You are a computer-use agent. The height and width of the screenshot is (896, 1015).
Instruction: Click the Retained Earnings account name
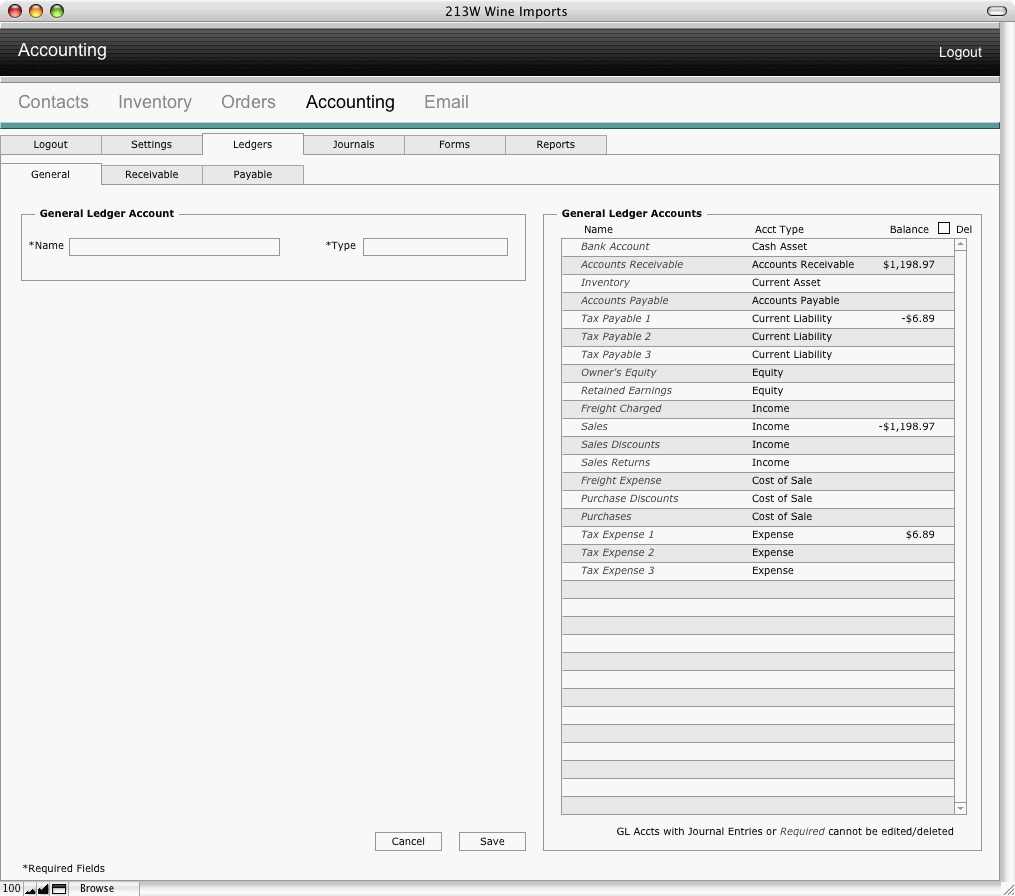tap(626, 390)
